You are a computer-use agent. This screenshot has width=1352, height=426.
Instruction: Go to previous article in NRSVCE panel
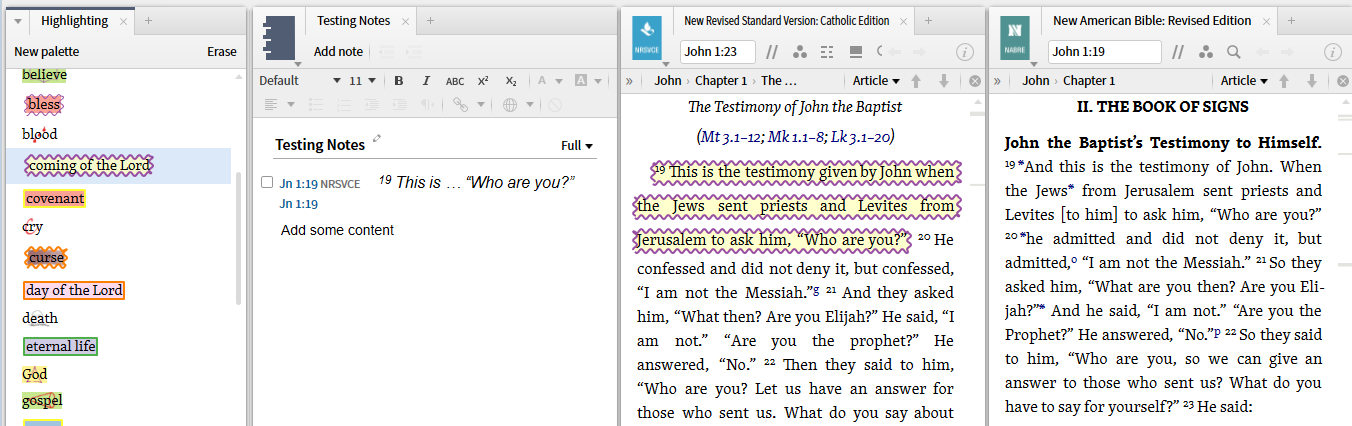[917, 81]
